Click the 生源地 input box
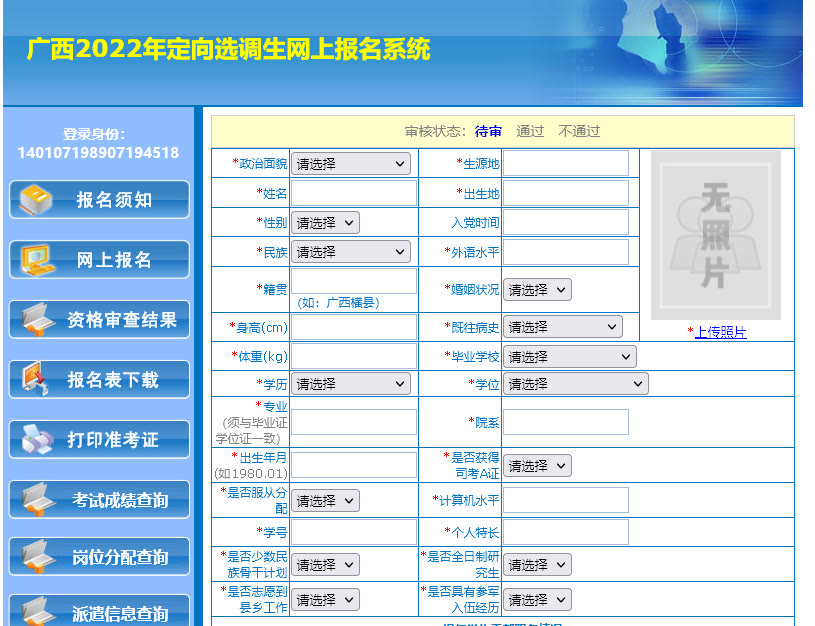Screen dimensions: 815x626 (566, 164)
